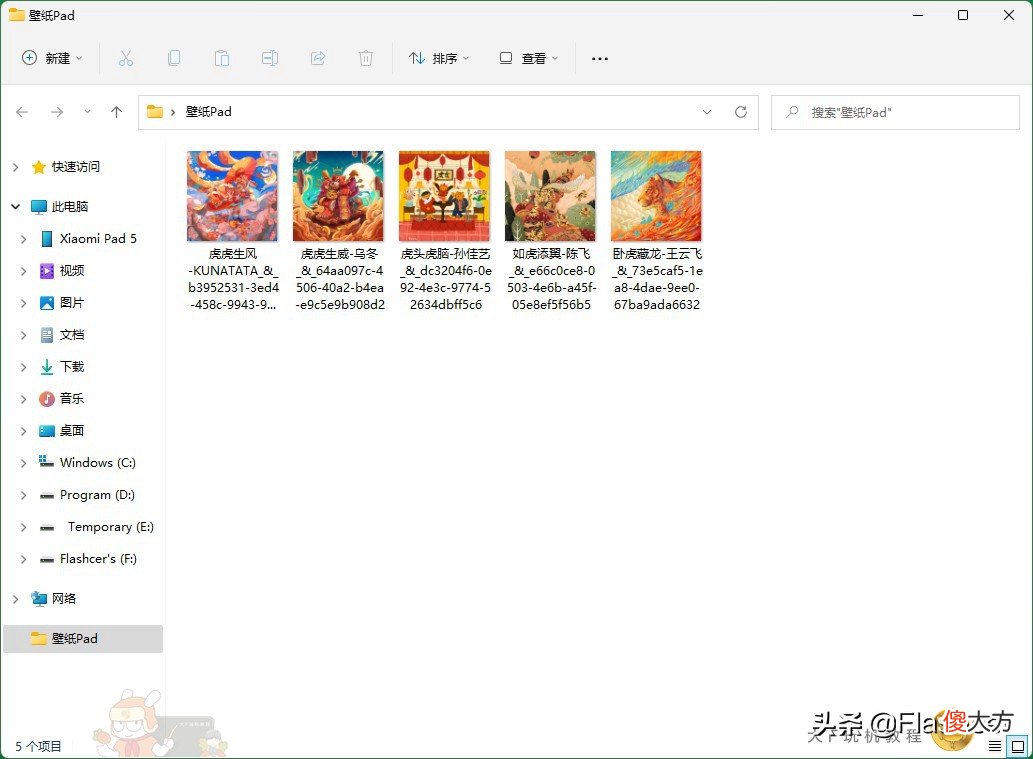Screen dimensions: 1033x759
Task: Expand 快速访问 in the navigation pane
Action: click(16, 167)
